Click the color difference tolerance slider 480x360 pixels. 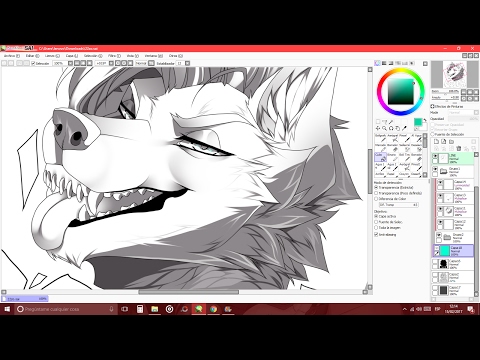(399, 205)
